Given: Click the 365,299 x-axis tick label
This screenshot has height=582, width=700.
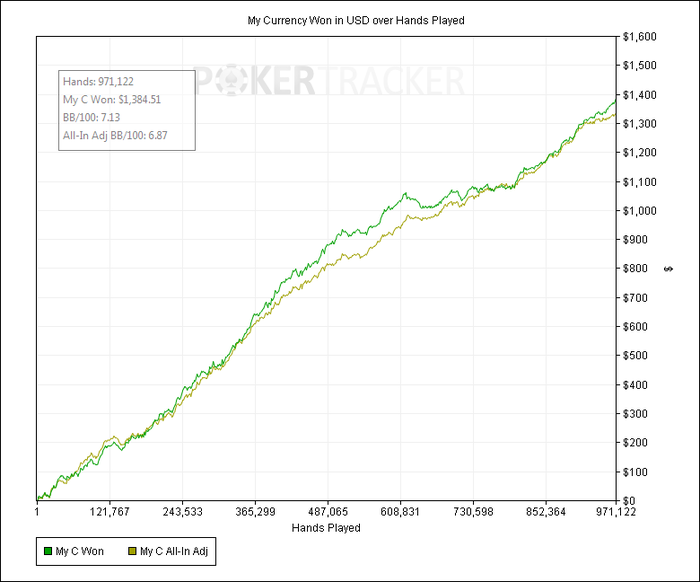Looking at the screenshot, I should 255,512.
